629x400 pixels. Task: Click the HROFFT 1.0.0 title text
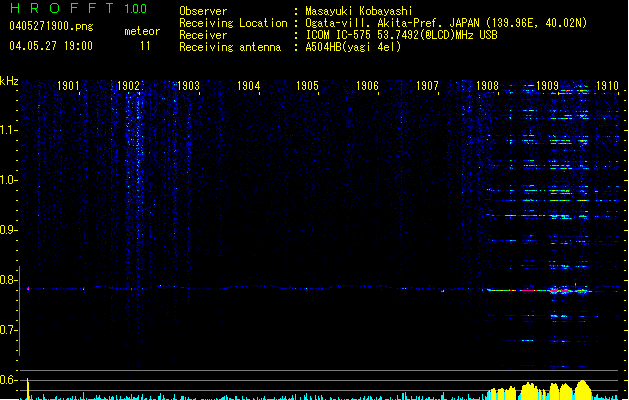click(x=79, y=8)
